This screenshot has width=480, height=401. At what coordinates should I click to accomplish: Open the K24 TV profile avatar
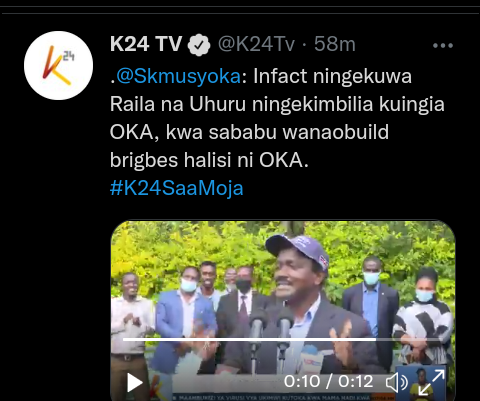point(58,65)
